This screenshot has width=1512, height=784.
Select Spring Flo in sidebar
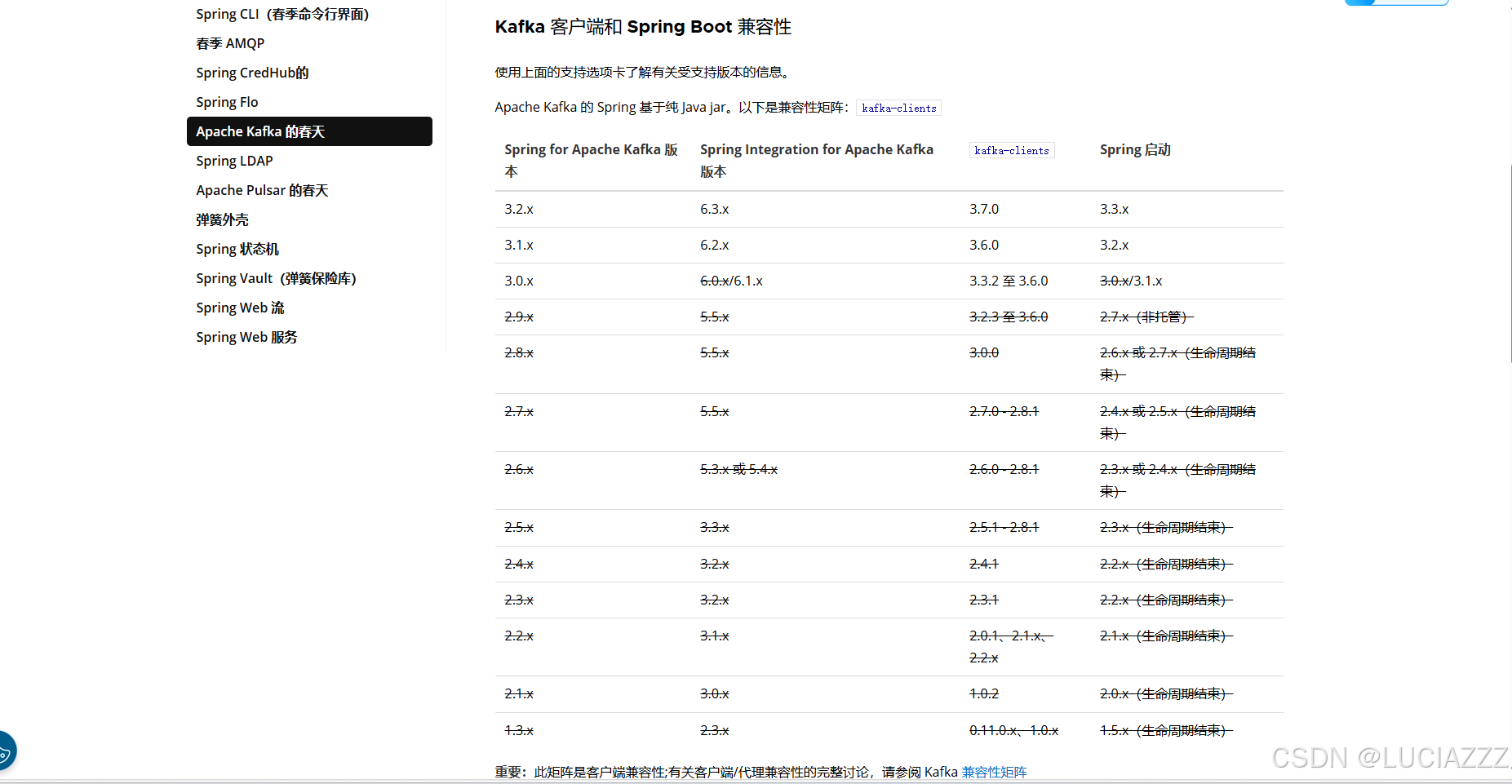point(227,102)
